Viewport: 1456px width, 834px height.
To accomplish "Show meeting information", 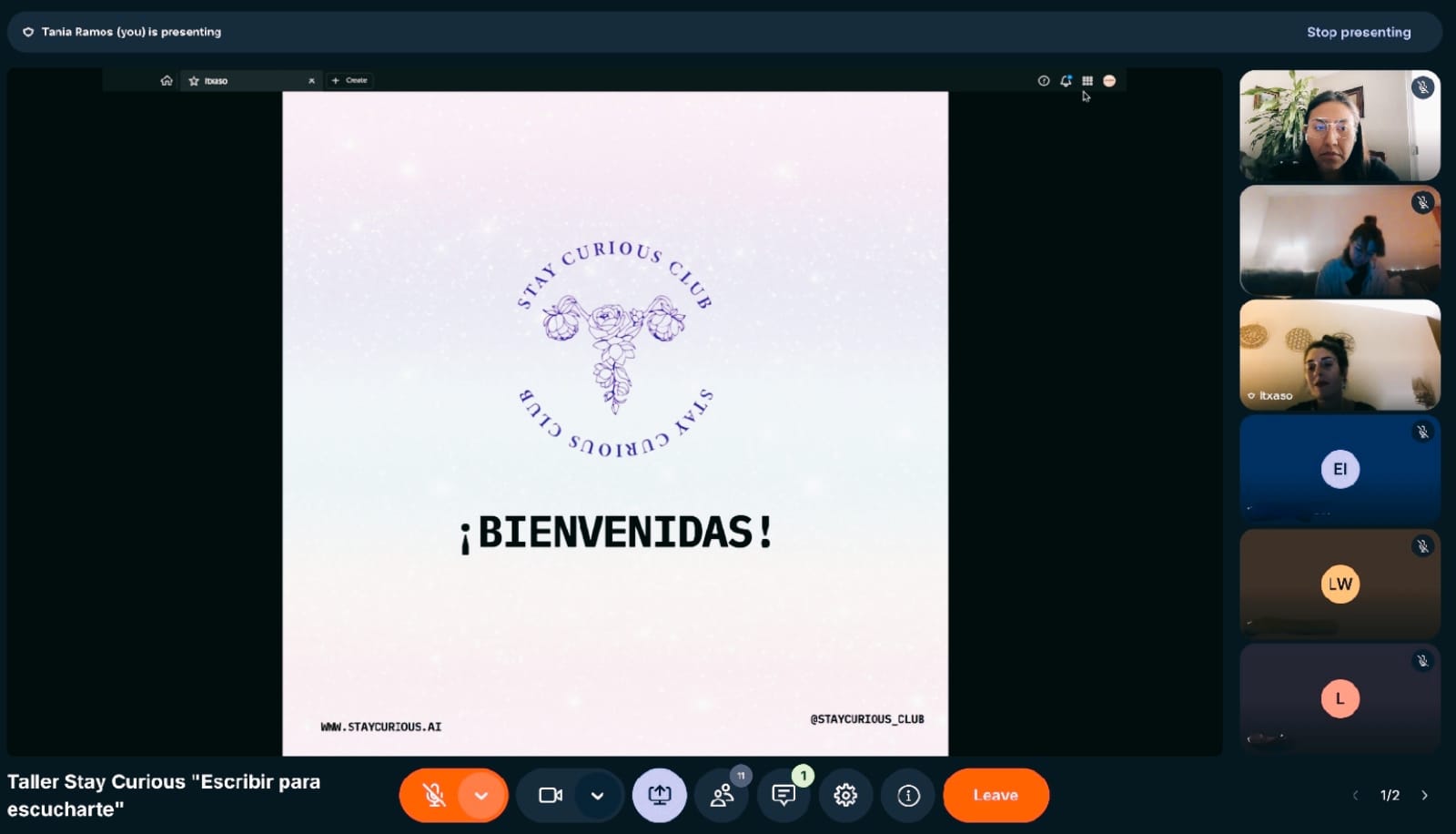I will (908, 795).
